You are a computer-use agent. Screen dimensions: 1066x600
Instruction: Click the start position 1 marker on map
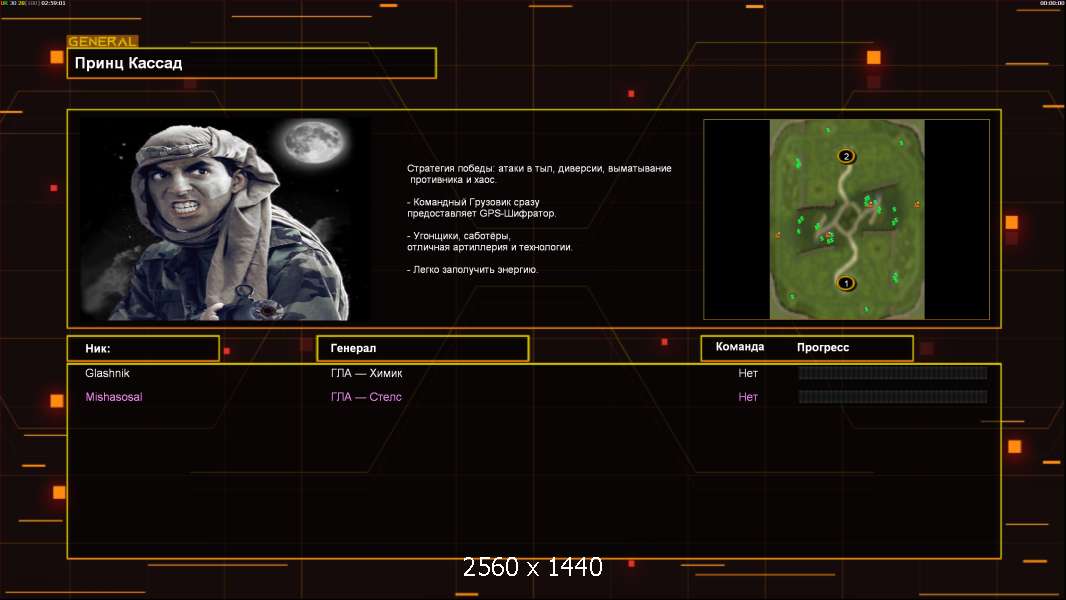(x=846, y=283)
